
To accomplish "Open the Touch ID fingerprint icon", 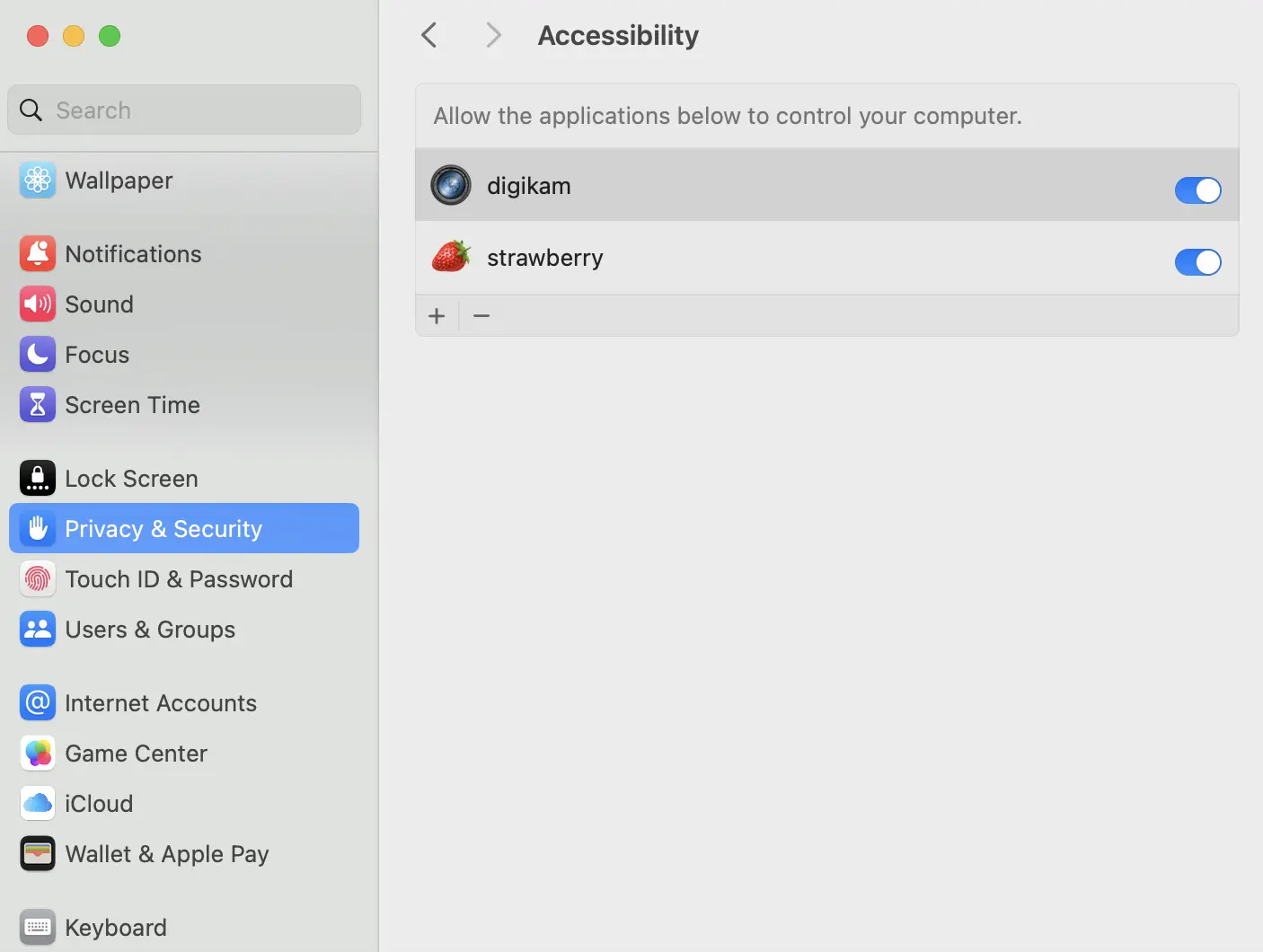I will point(38,579).
